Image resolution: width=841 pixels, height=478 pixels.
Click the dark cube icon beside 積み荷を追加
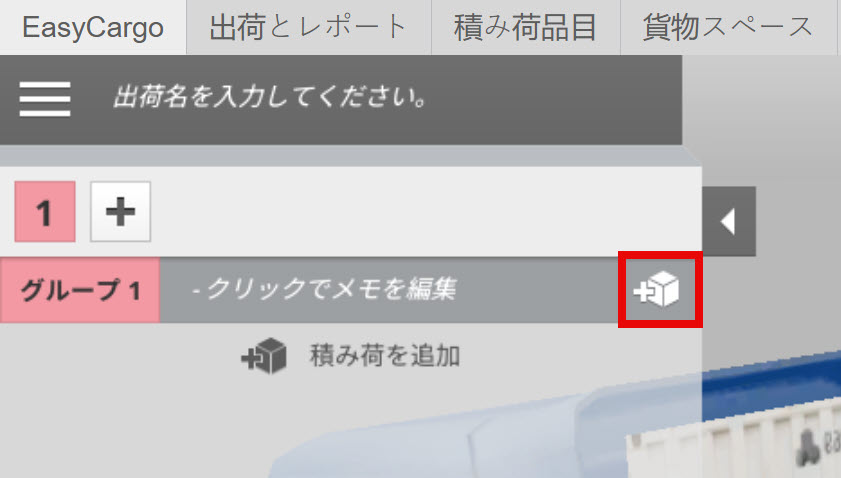click(264, 356)
